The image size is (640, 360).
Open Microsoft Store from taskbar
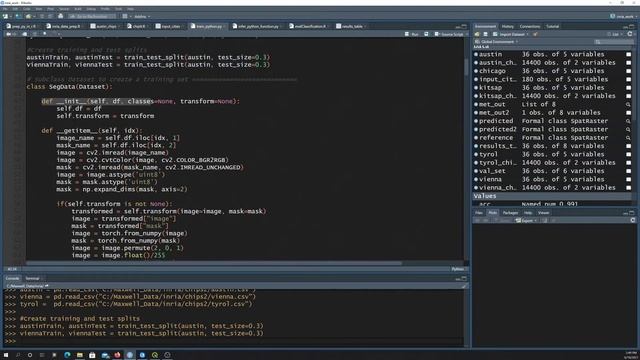tap(92, 355)
